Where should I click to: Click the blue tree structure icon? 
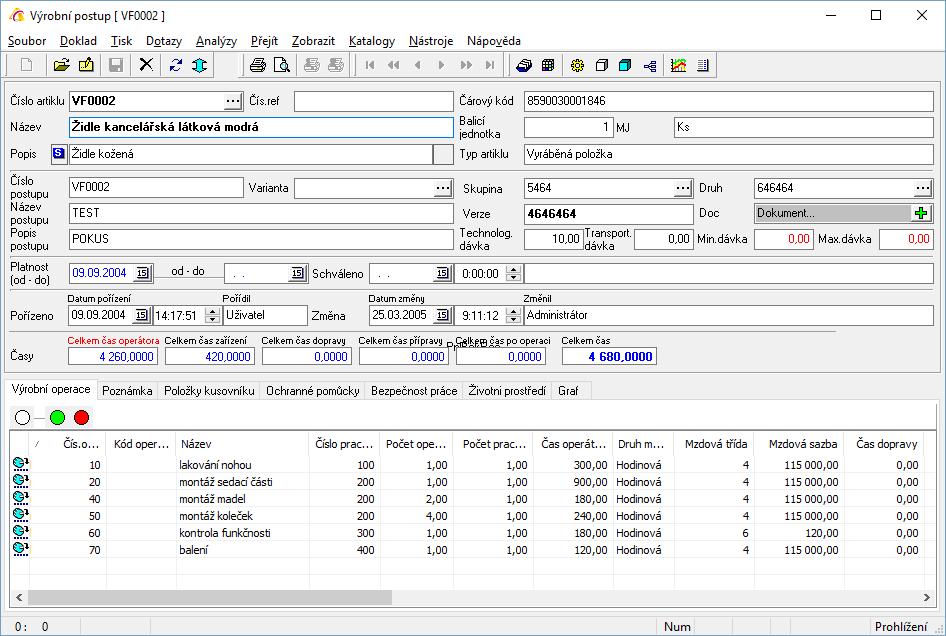point(650,65)
